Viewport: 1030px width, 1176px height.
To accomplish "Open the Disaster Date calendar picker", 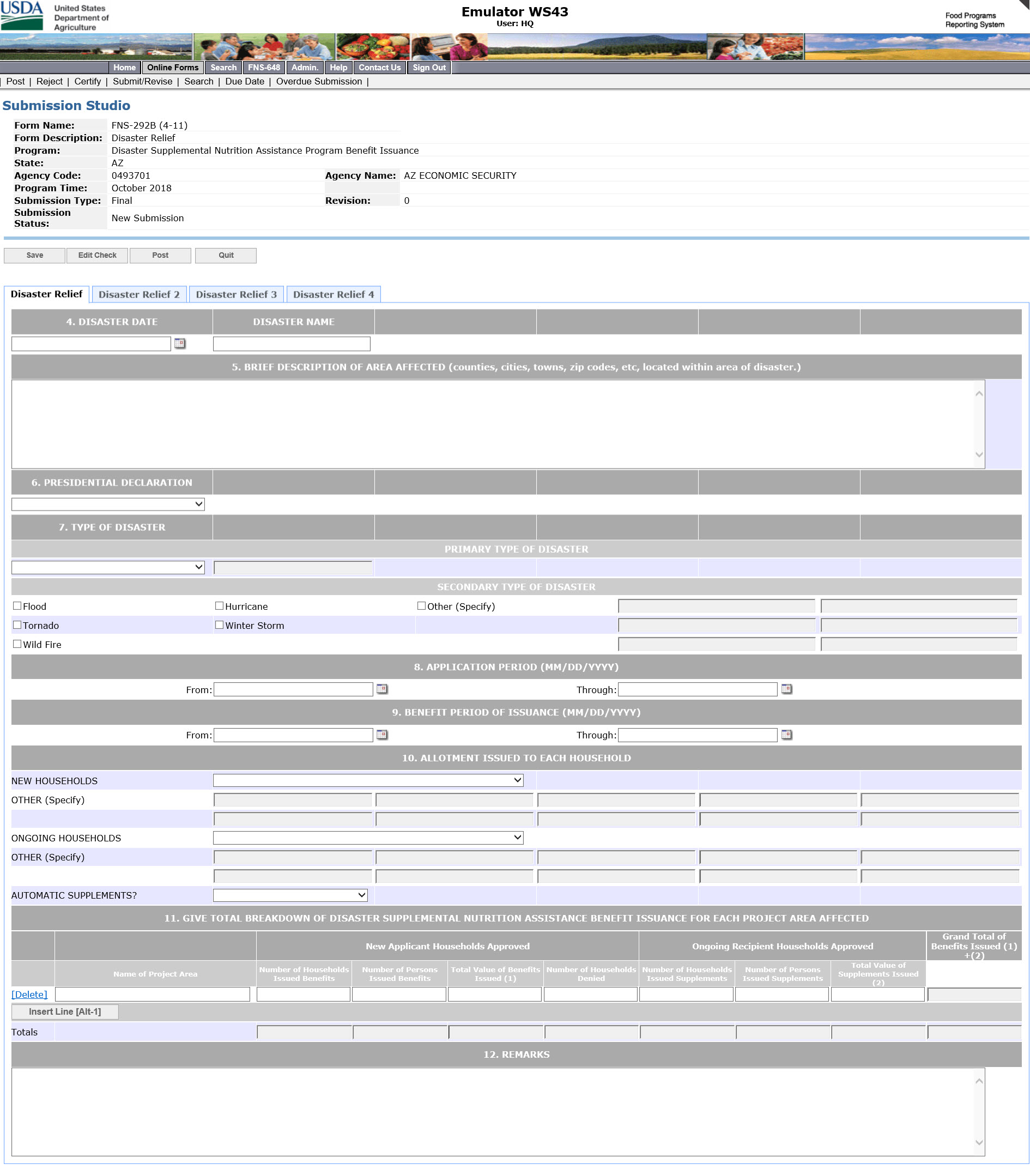I will [x=180, y=343].
